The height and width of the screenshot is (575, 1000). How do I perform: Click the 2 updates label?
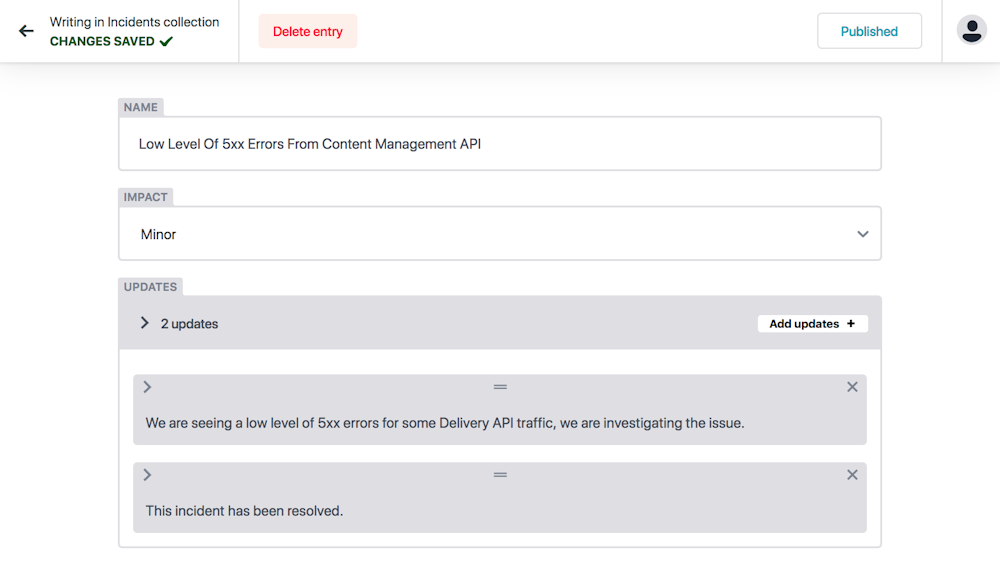[189, 324]
